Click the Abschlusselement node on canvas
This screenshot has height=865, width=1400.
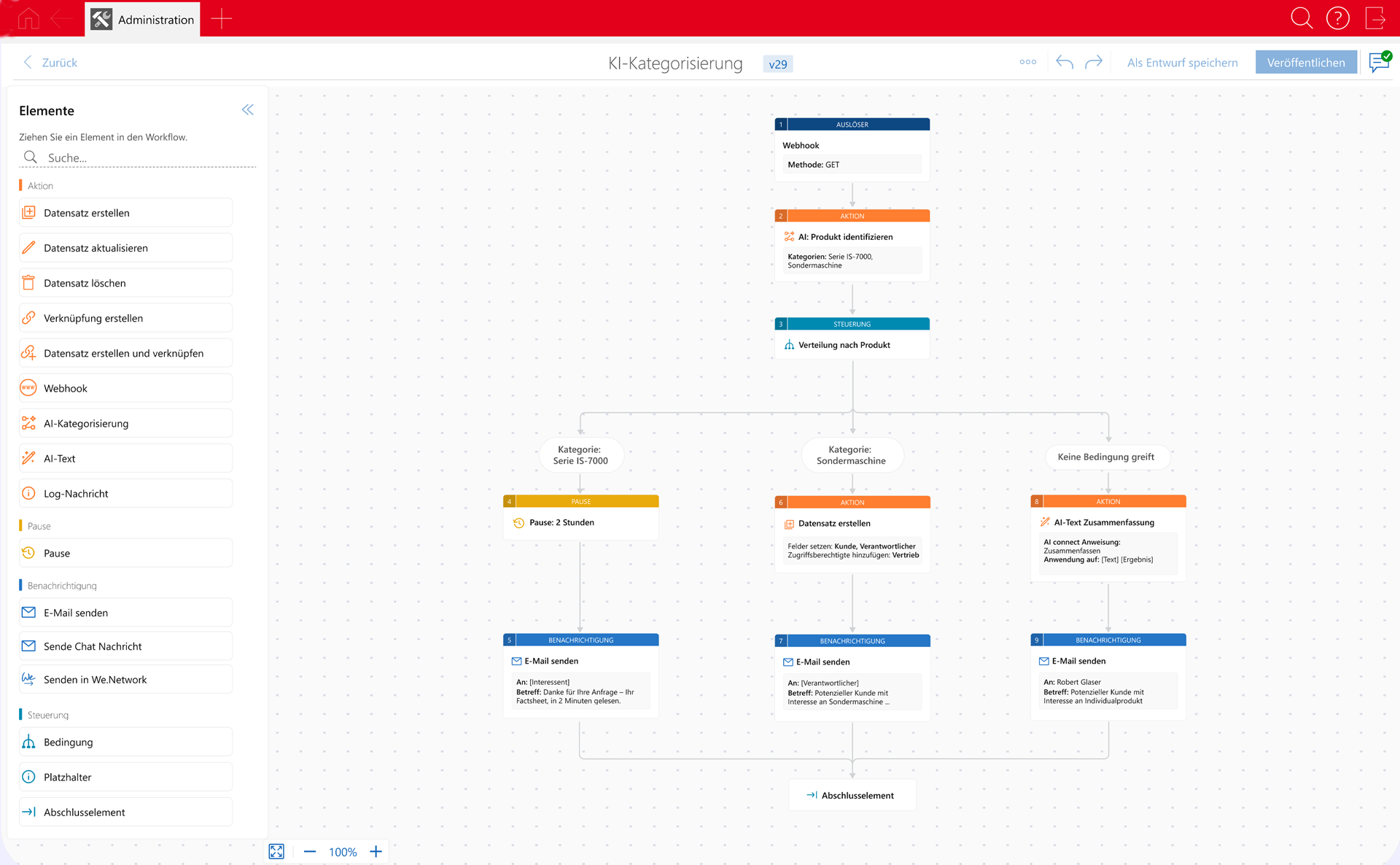[x=852, y=795]
